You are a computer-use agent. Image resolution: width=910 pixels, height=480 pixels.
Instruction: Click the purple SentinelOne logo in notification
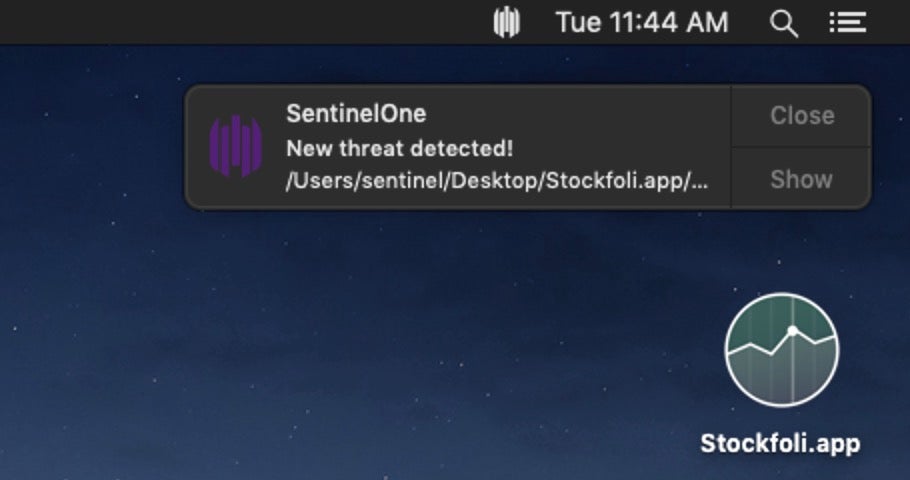(235, 146)
